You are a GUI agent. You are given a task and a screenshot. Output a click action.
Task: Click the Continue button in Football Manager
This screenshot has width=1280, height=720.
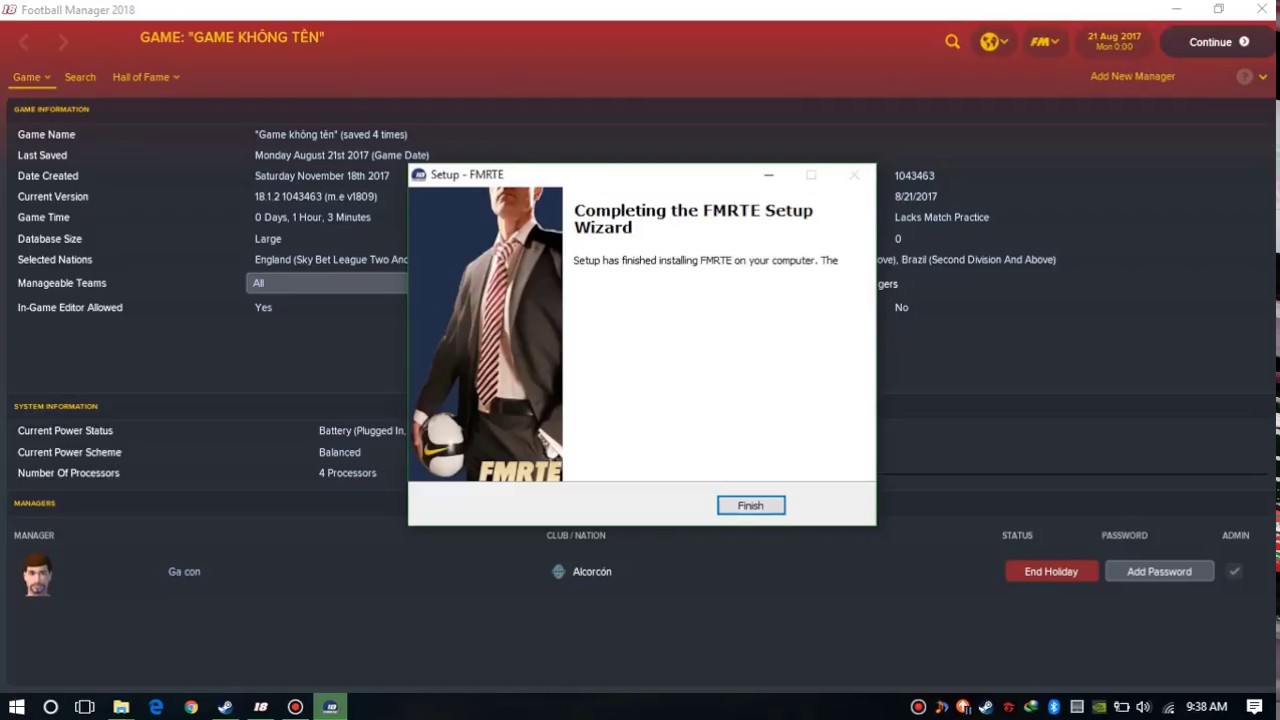click(x=1219, y=42)
